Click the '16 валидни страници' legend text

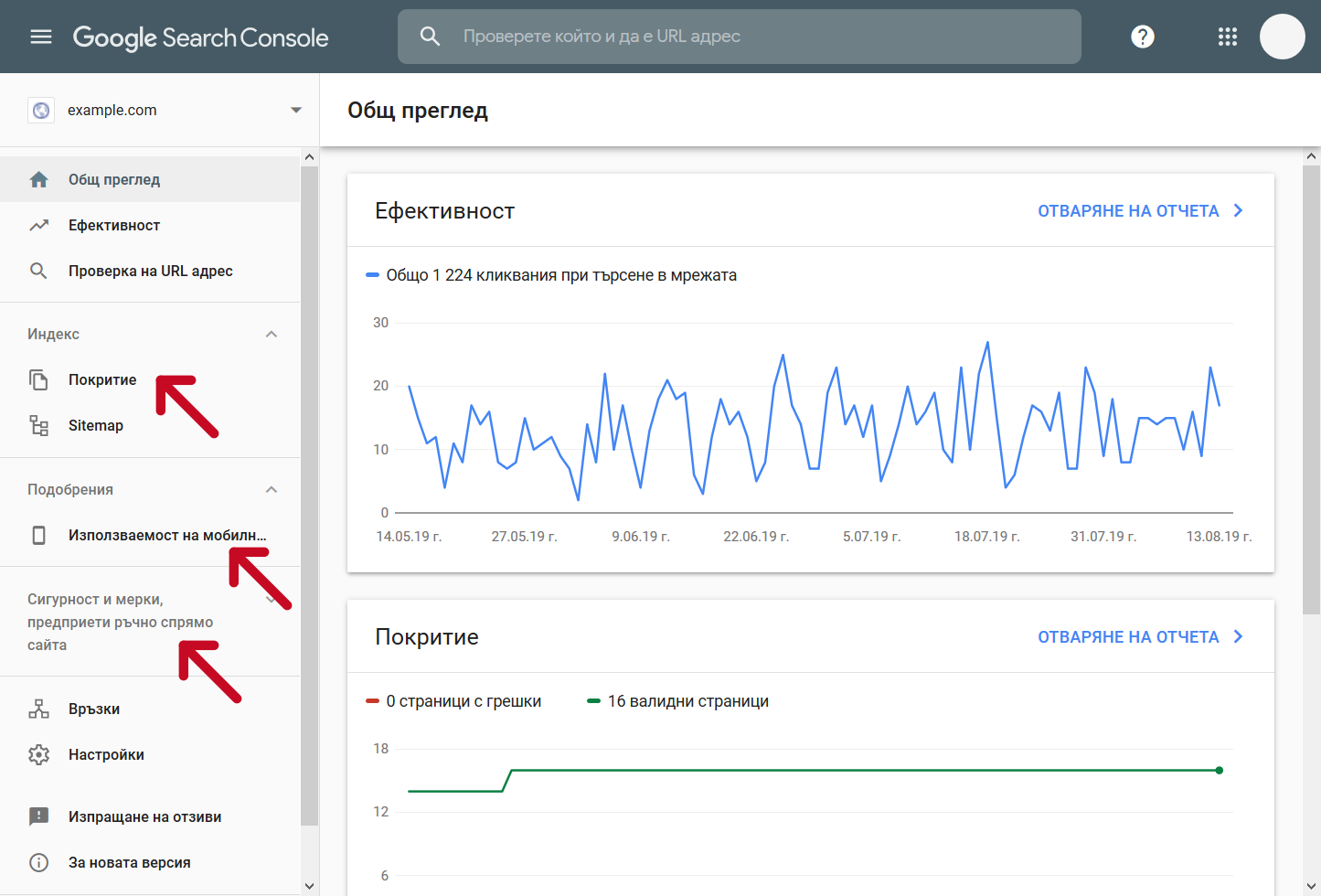[x=688, y=701]
